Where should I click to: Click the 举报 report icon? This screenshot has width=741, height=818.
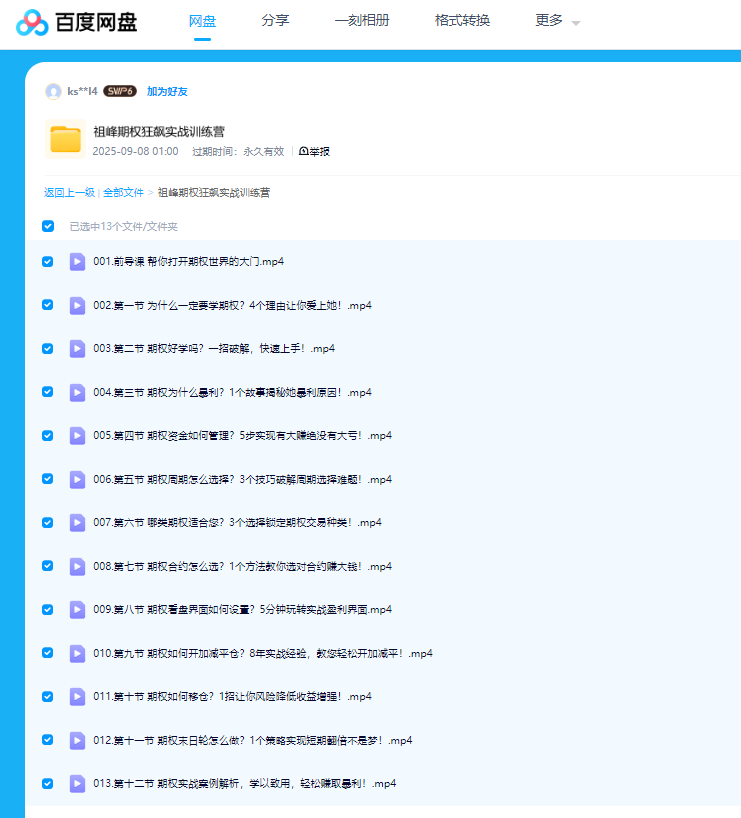pos(303,152)
